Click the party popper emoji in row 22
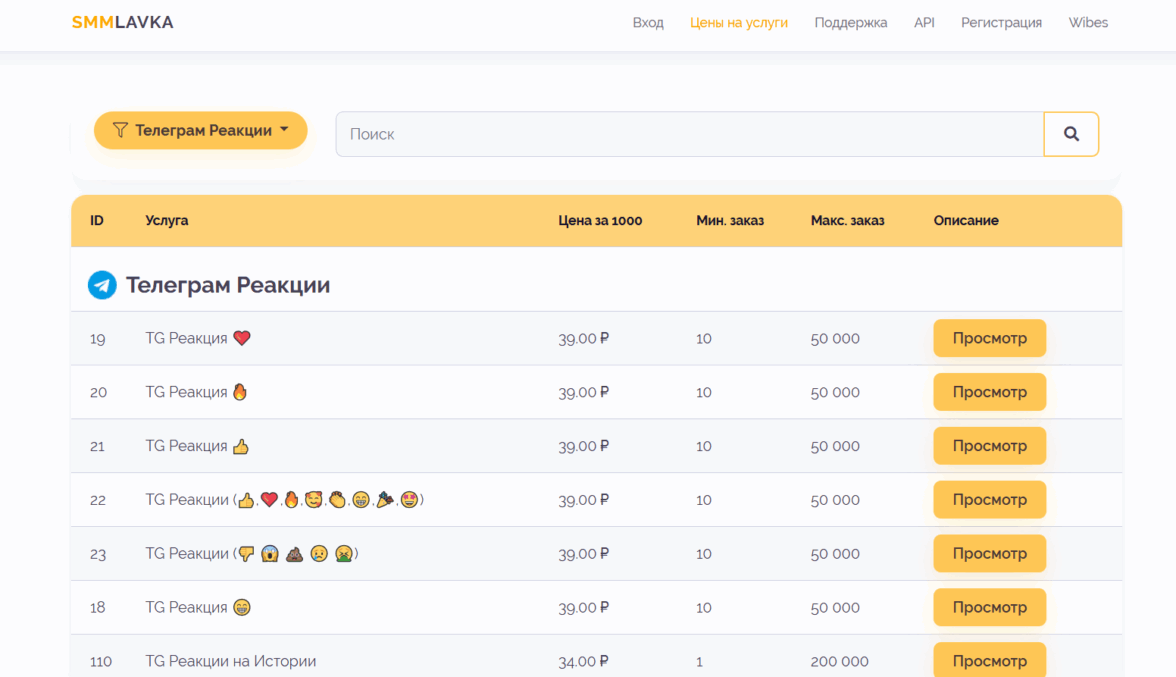The image size is (1176, 677). pos(385,499)
